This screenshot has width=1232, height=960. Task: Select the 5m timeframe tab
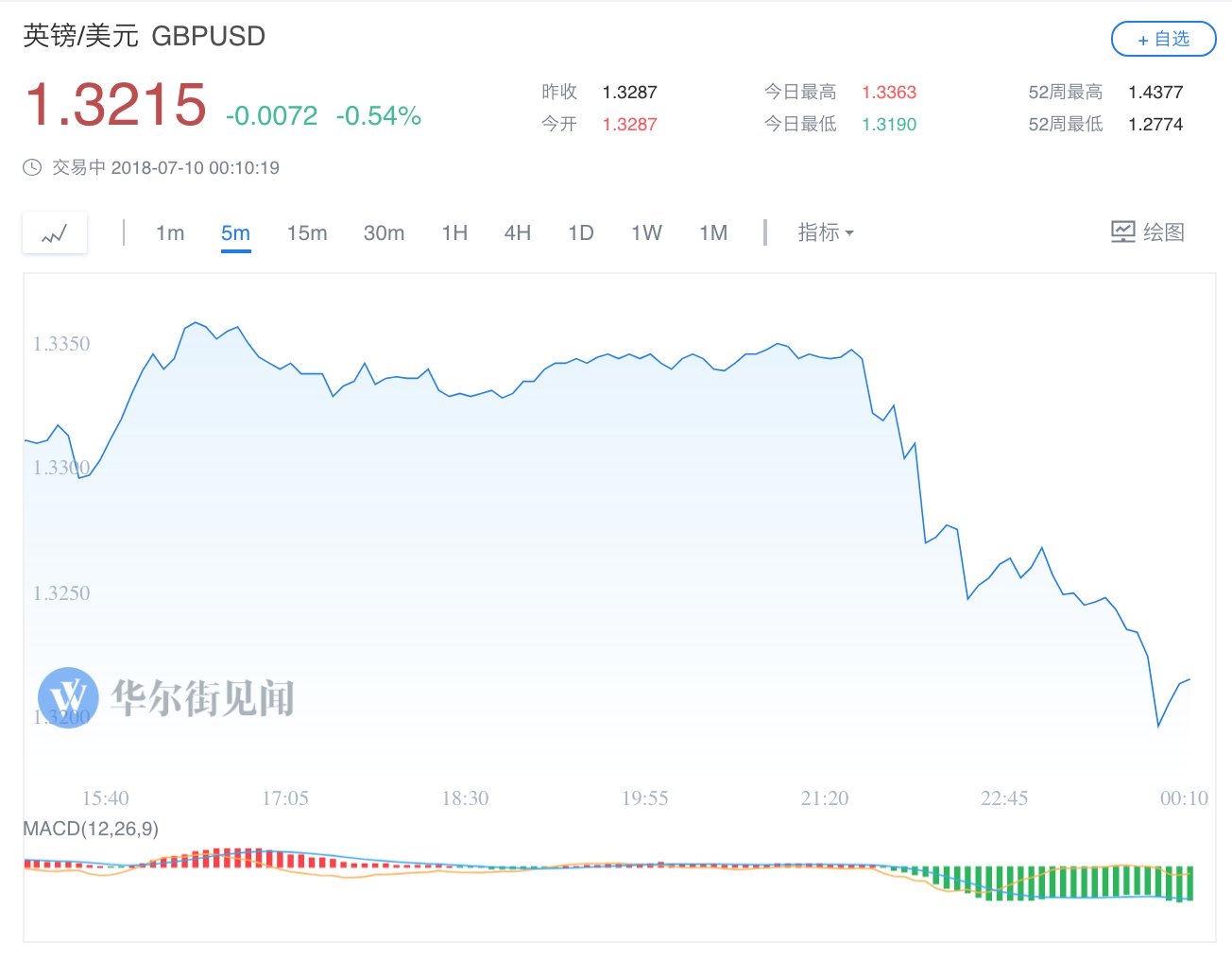(235, 233)
